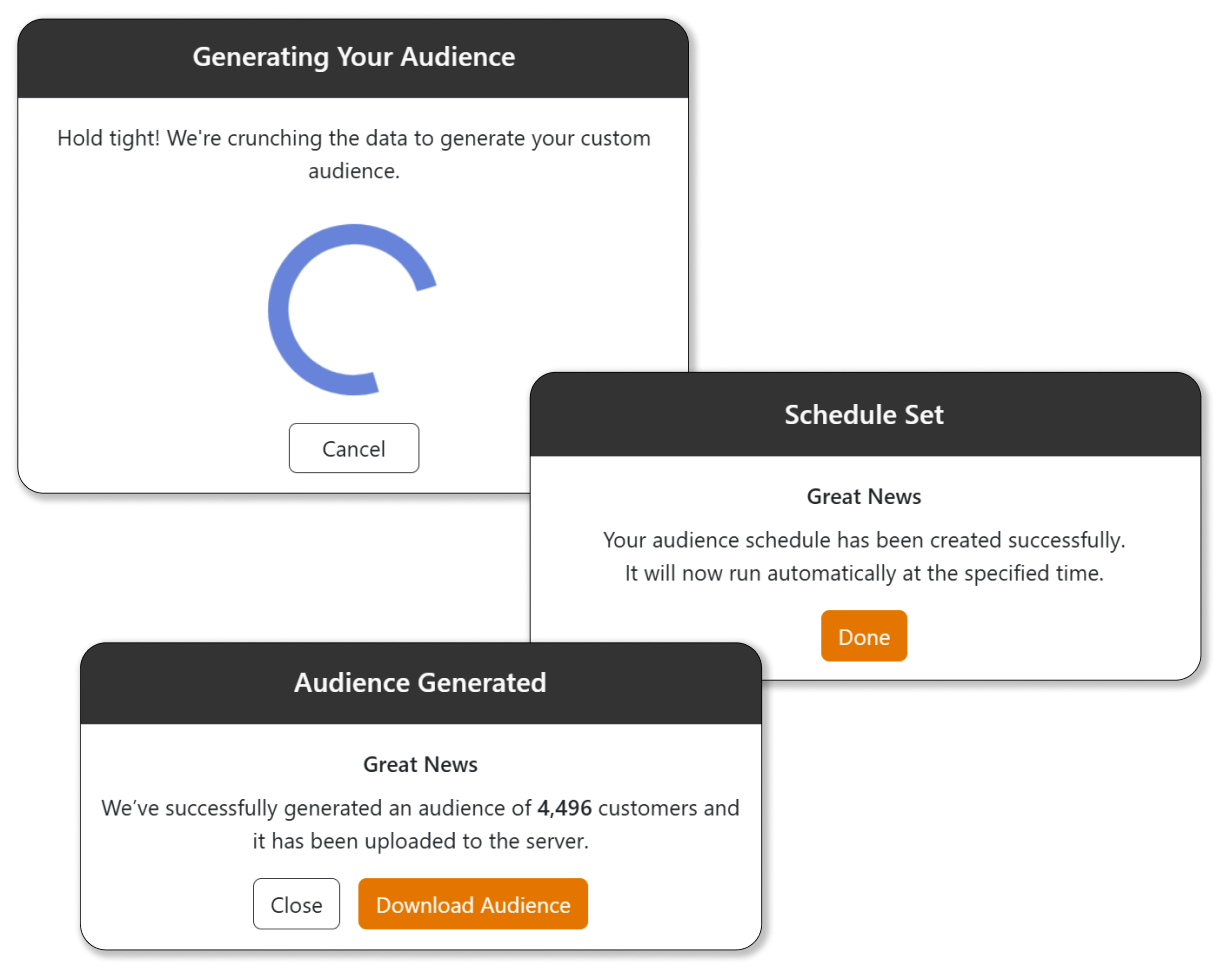Click "it has been uploaded to the server" line
Screen dimensions: 1227x975
tap(420, 842)
